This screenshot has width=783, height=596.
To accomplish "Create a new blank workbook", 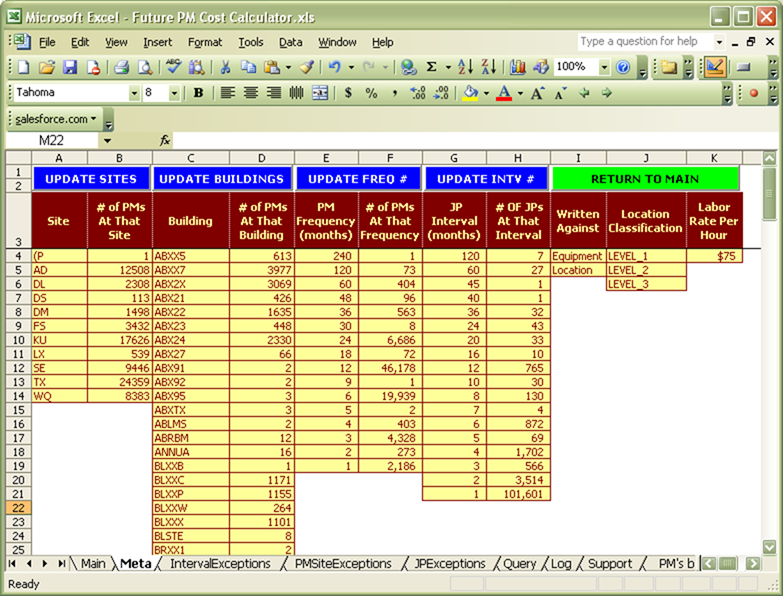I will tap(23, 66).
